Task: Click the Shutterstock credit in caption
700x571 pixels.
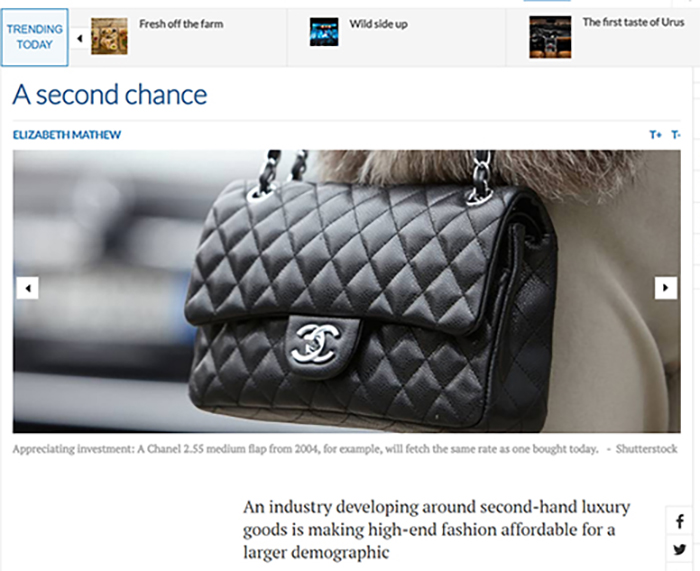Action: (x=646, y=449)
